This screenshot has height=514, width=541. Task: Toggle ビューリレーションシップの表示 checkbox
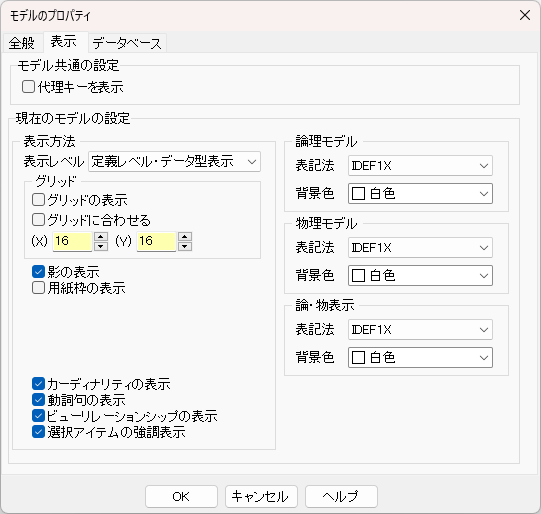pyautogui.click(x=38, y=416)
